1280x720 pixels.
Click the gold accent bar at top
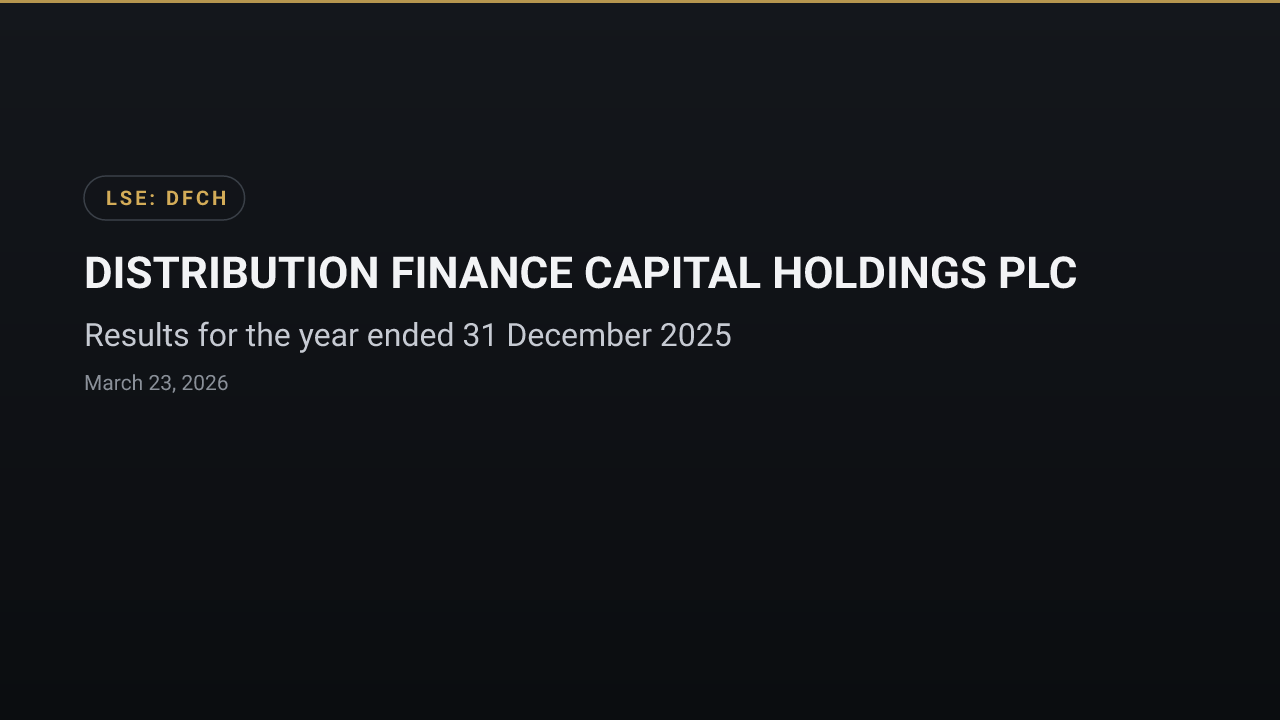[x=640, y=1]
